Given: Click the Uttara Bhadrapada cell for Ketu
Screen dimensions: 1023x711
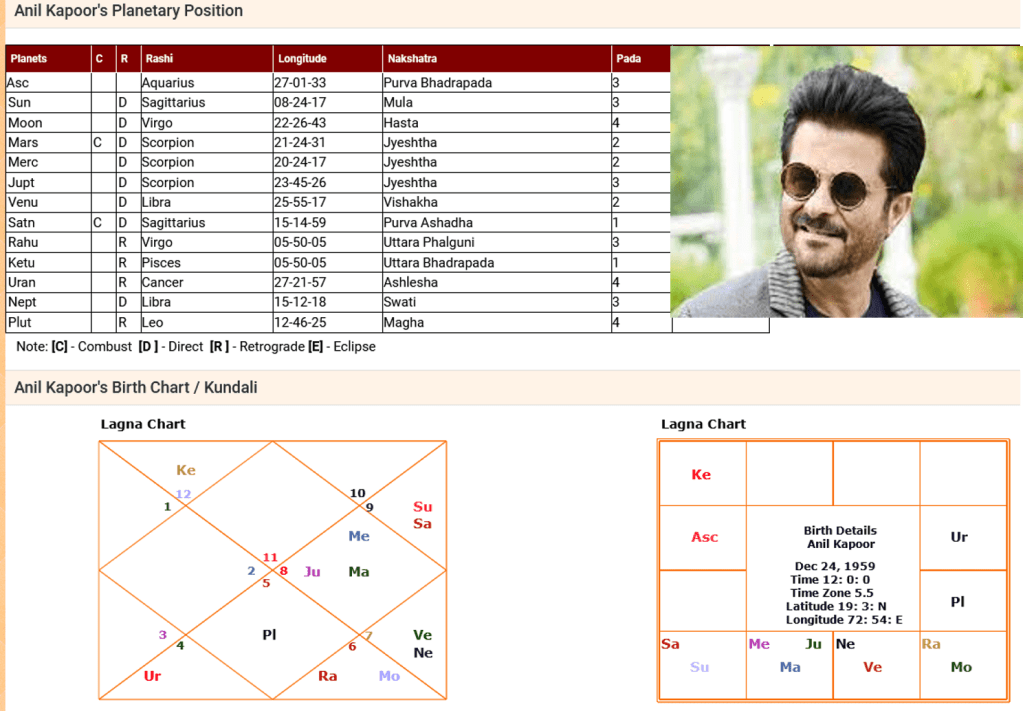Looking at the screenshot, I should [x=438, y=263].
